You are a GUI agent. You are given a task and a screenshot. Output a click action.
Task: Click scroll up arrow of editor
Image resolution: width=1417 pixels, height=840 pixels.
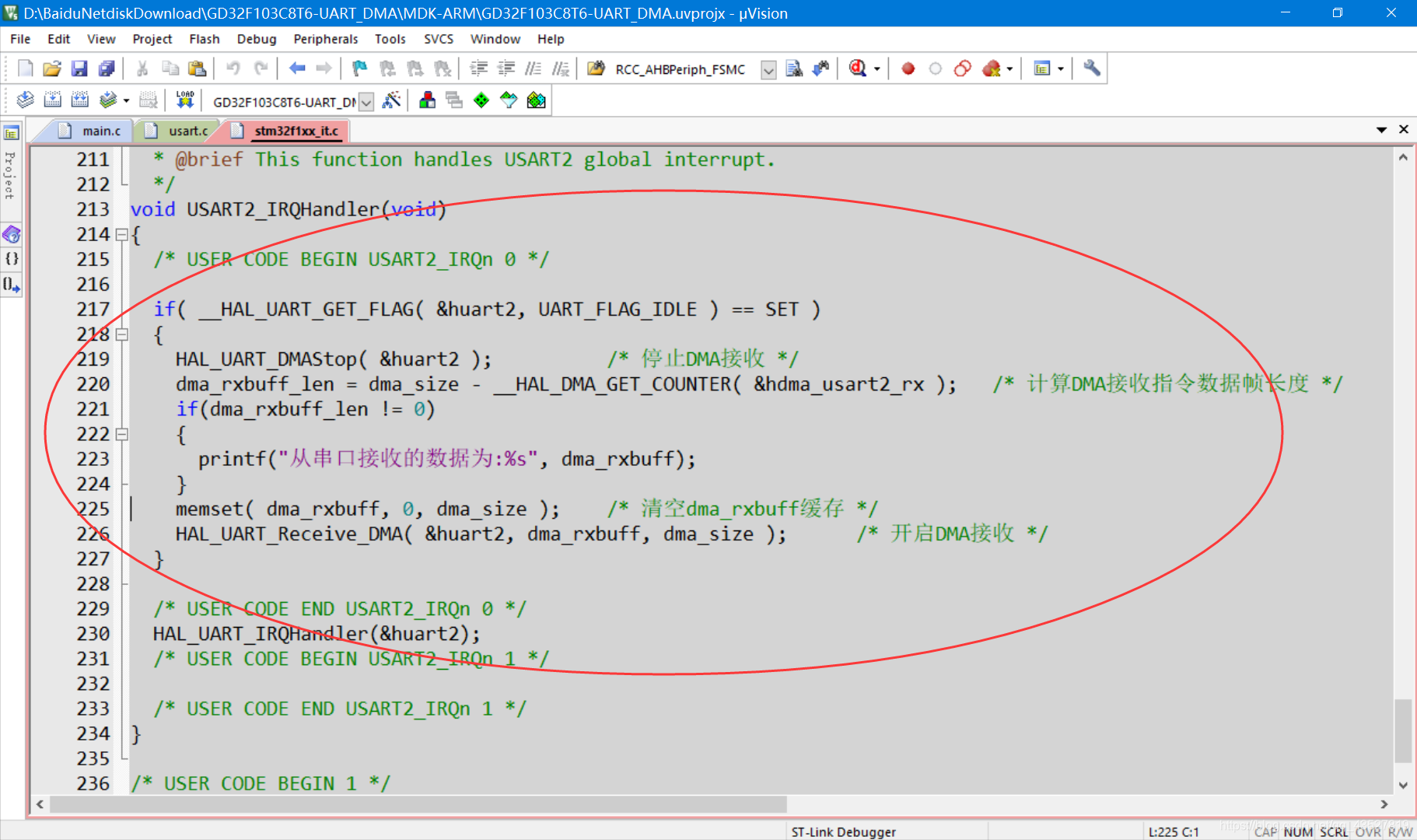tap(1403, 157)
